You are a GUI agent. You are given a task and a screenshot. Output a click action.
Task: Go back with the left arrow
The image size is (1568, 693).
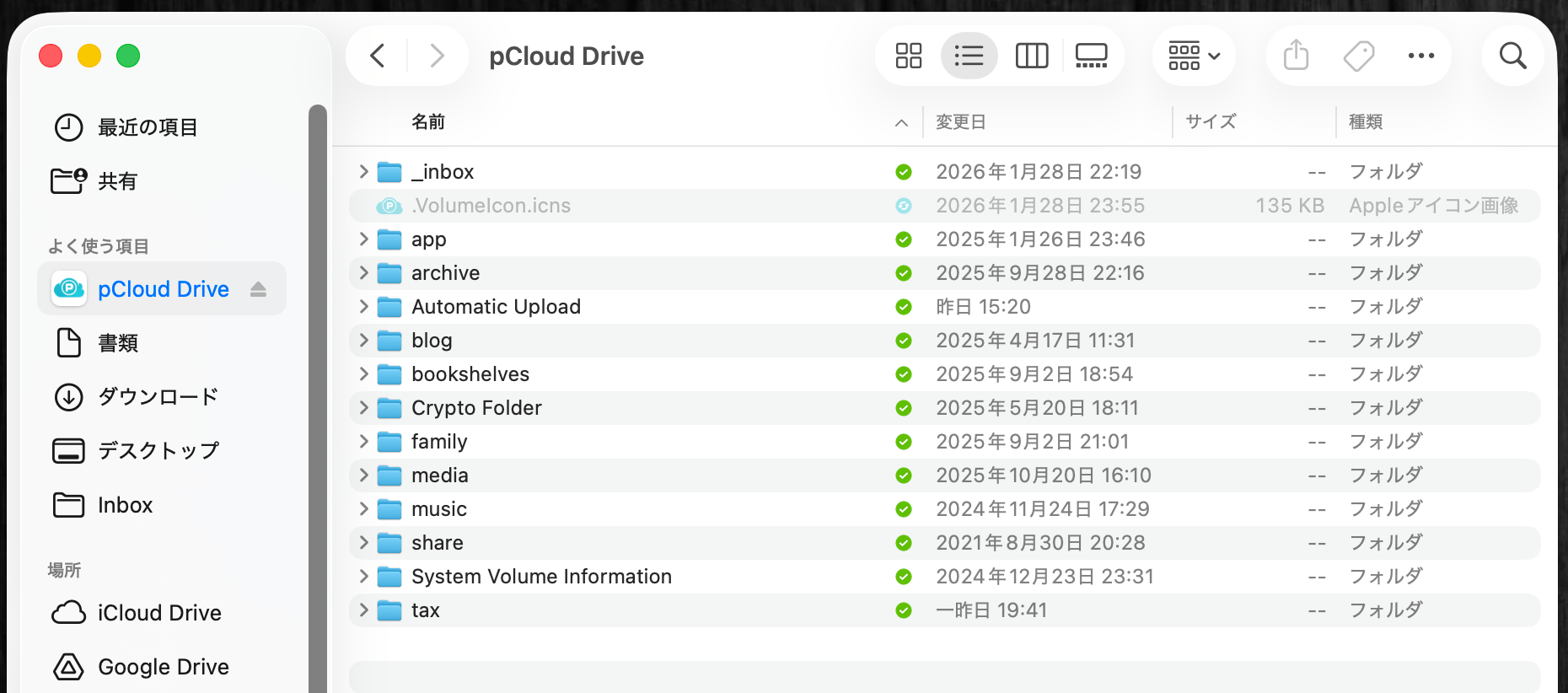pos(378,56)
